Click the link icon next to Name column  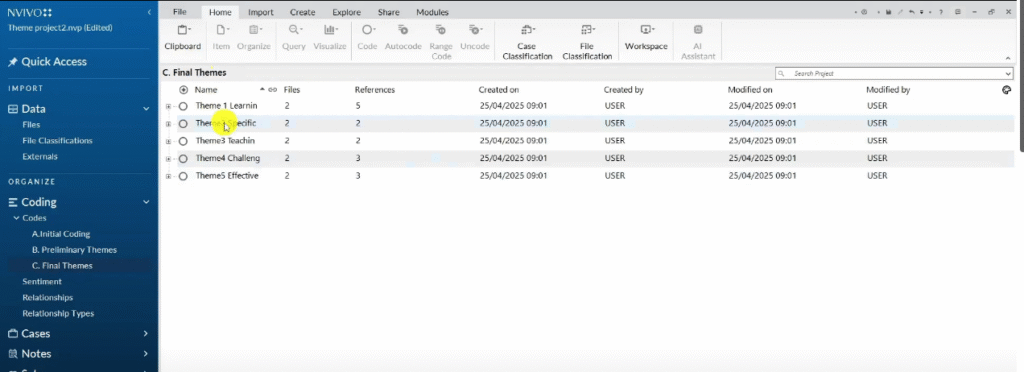point(272,90)
